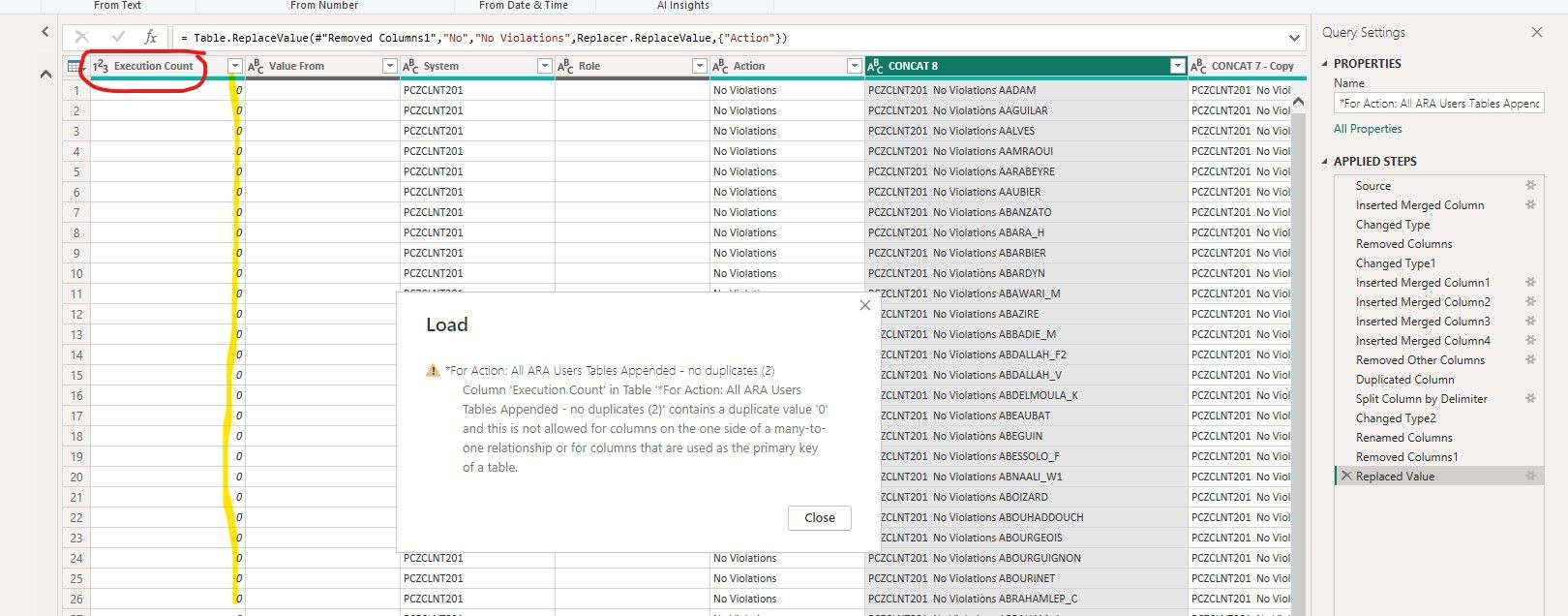Change data type icon of CONCAT 7 - Copy column

[x=1198, y=66]
